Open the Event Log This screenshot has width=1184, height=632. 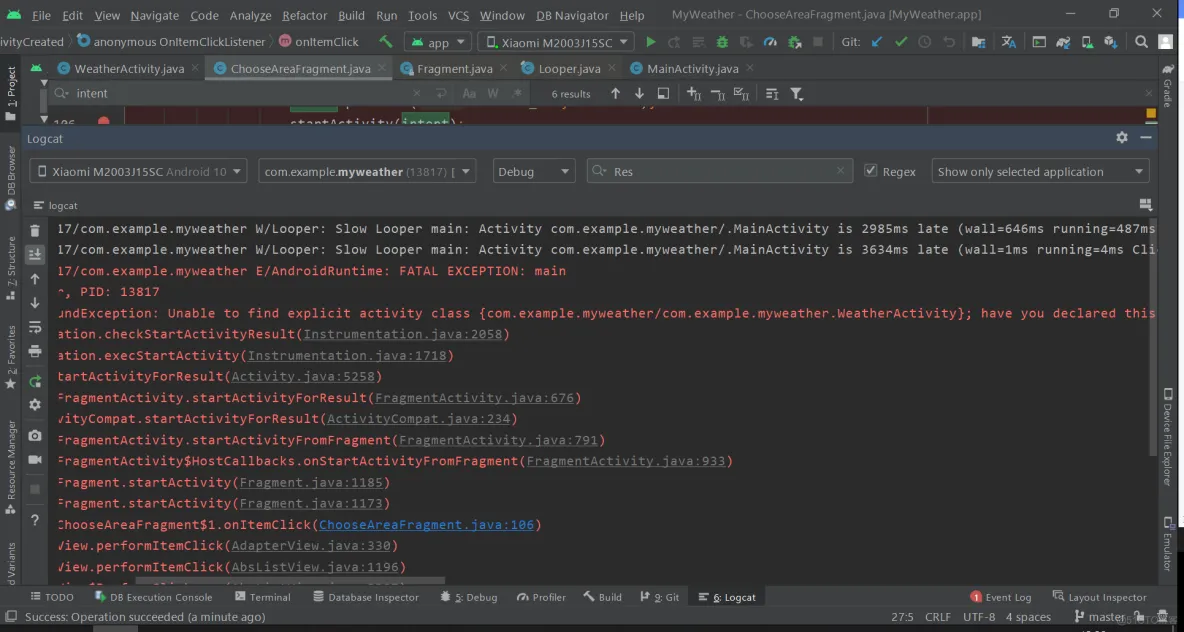click(x=1001, y=597)
